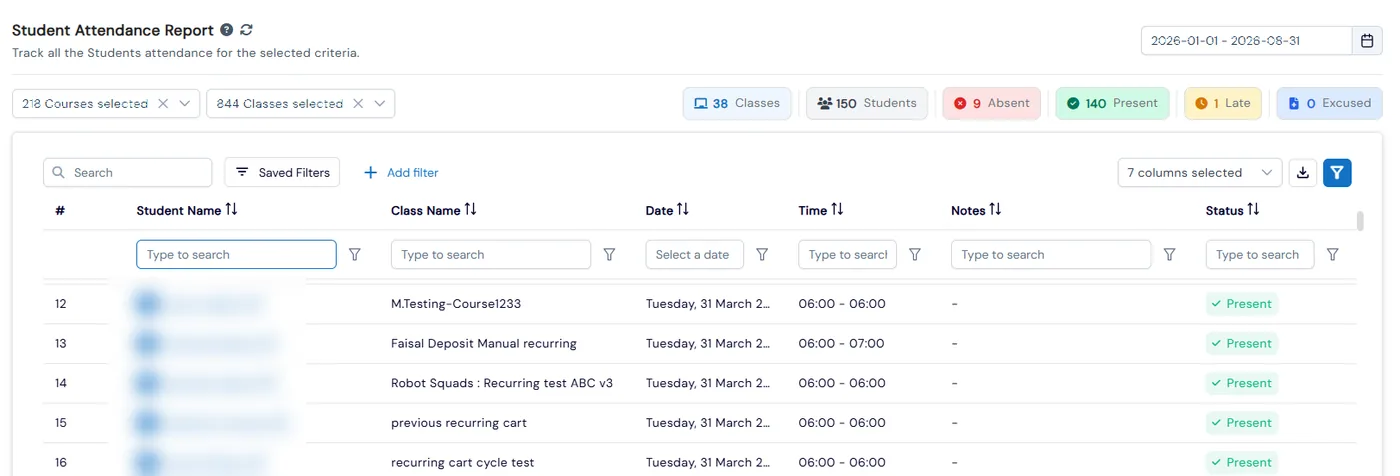Click Add filter link
The width and height of the screenshot is (1400, 476).
401,173
